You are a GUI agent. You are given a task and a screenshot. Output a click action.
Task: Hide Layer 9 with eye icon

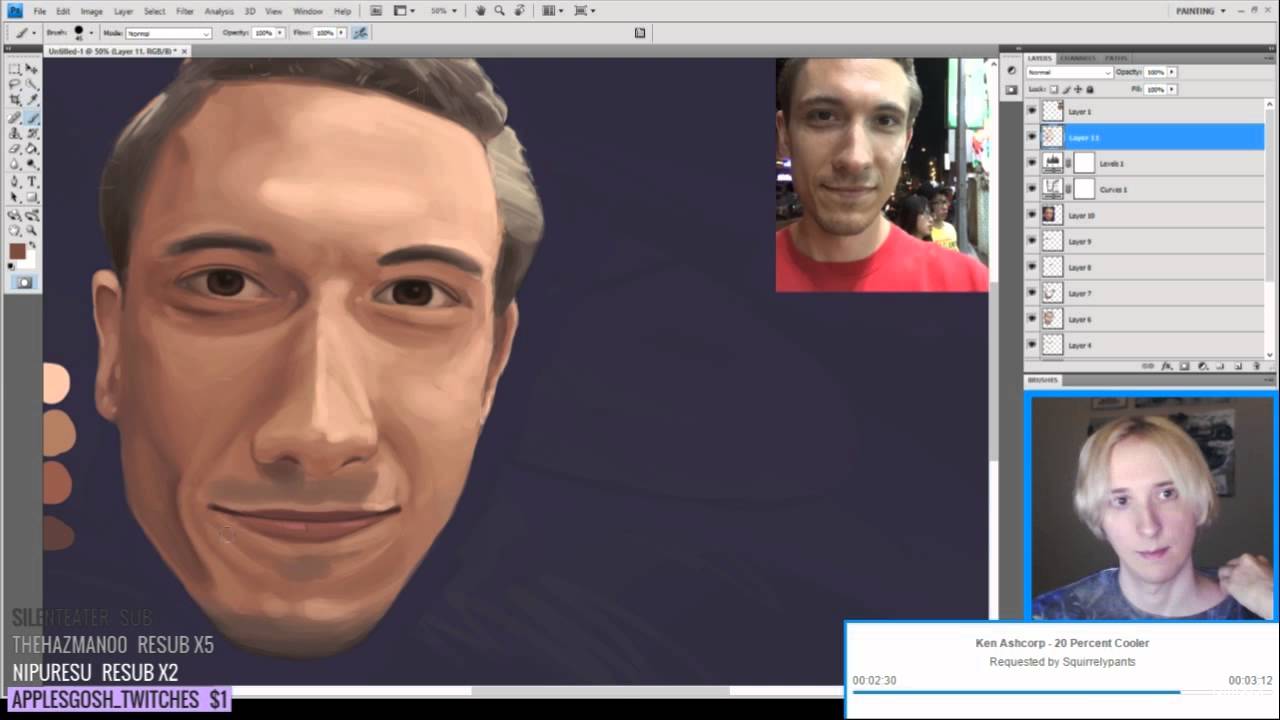(x=1032, y=241)
